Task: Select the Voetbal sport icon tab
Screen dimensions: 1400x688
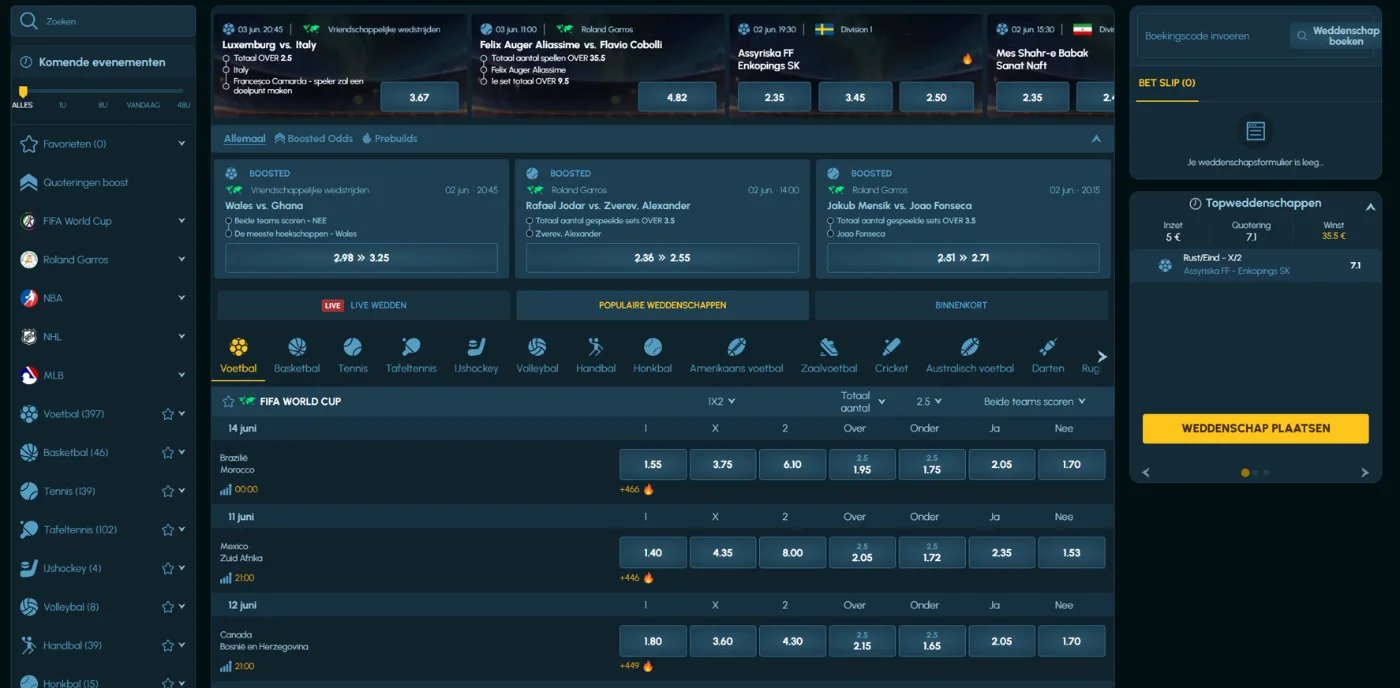Action: pyautogui.click(x=238, y=356)
